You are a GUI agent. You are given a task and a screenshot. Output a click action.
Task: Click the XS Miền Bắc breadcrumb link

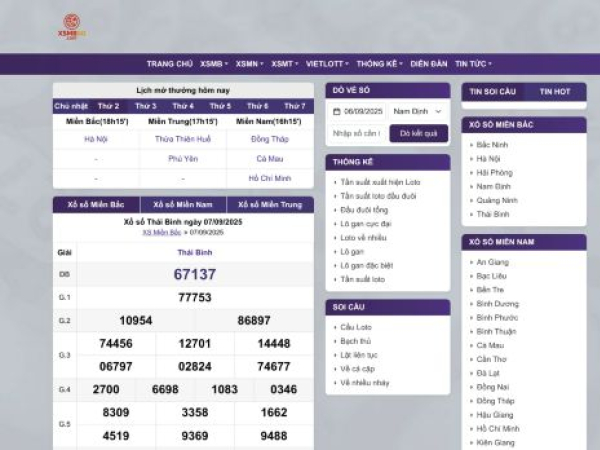[161, 232]
